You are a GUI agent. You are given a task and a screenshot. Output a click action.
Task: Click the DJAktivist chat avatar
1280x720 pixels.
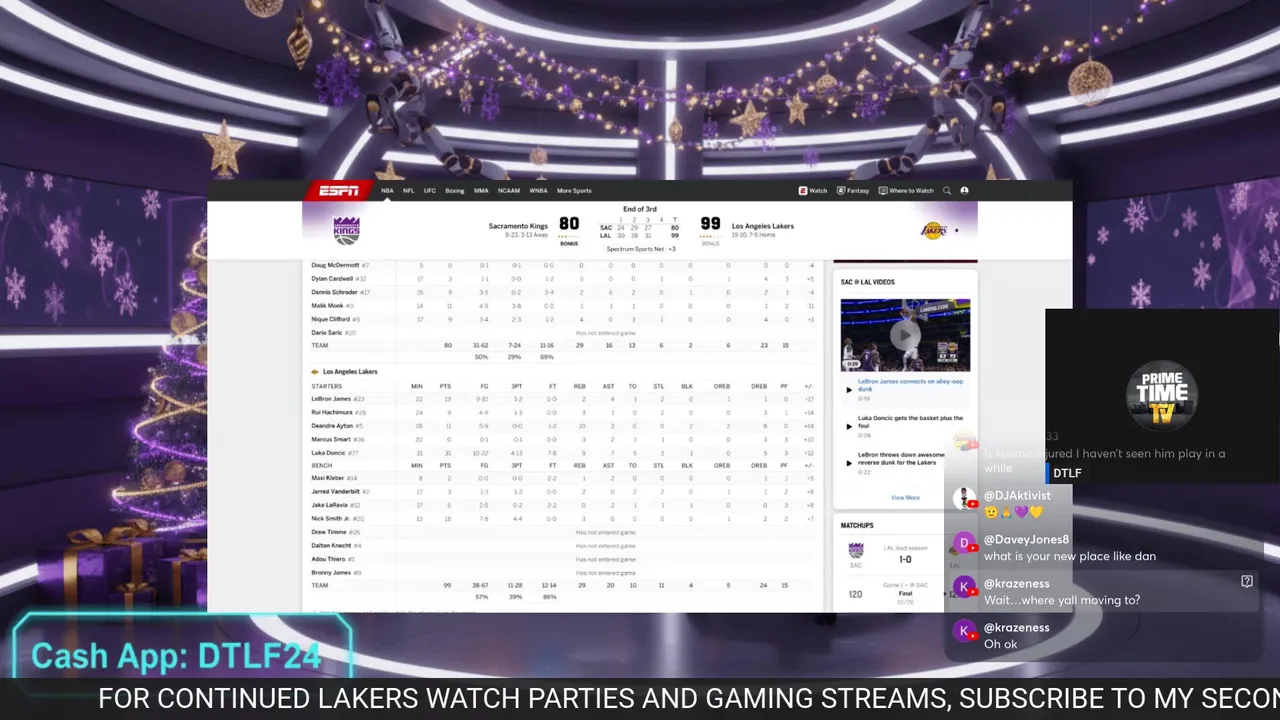964,499
